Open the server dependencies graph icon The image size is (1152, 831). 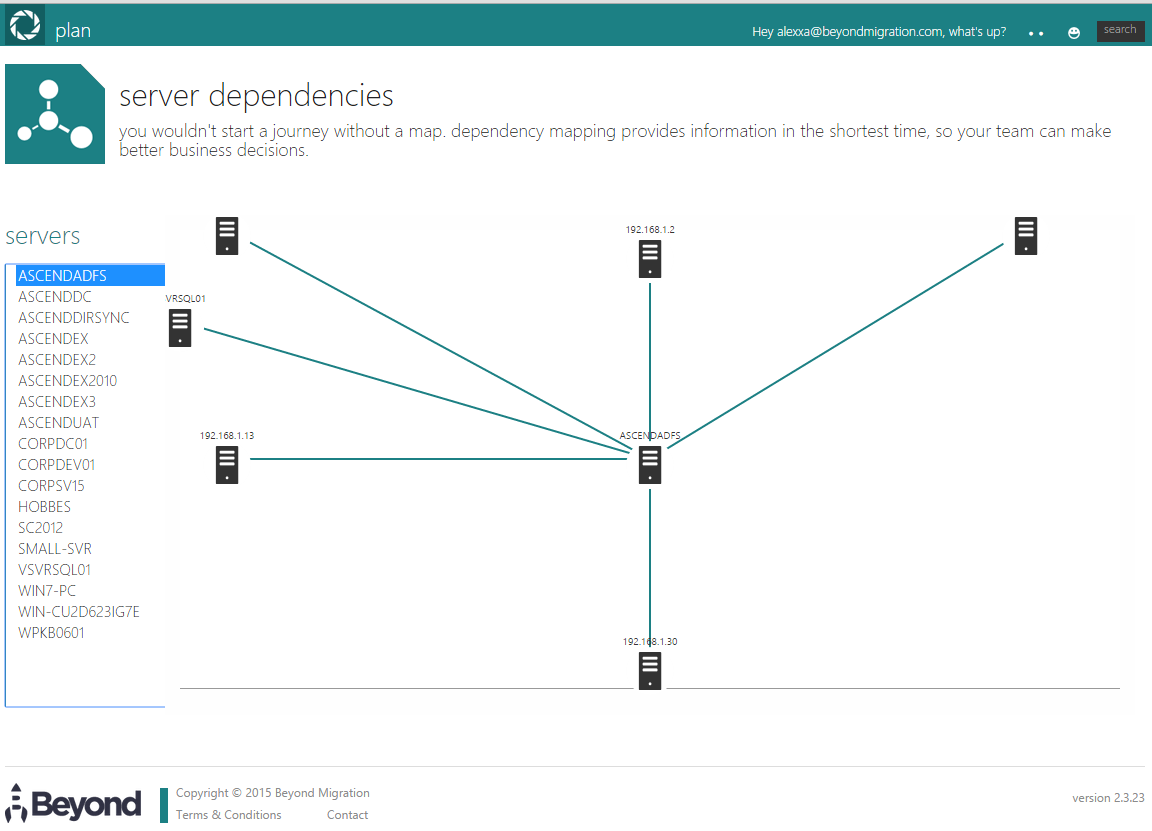[55, 114]
